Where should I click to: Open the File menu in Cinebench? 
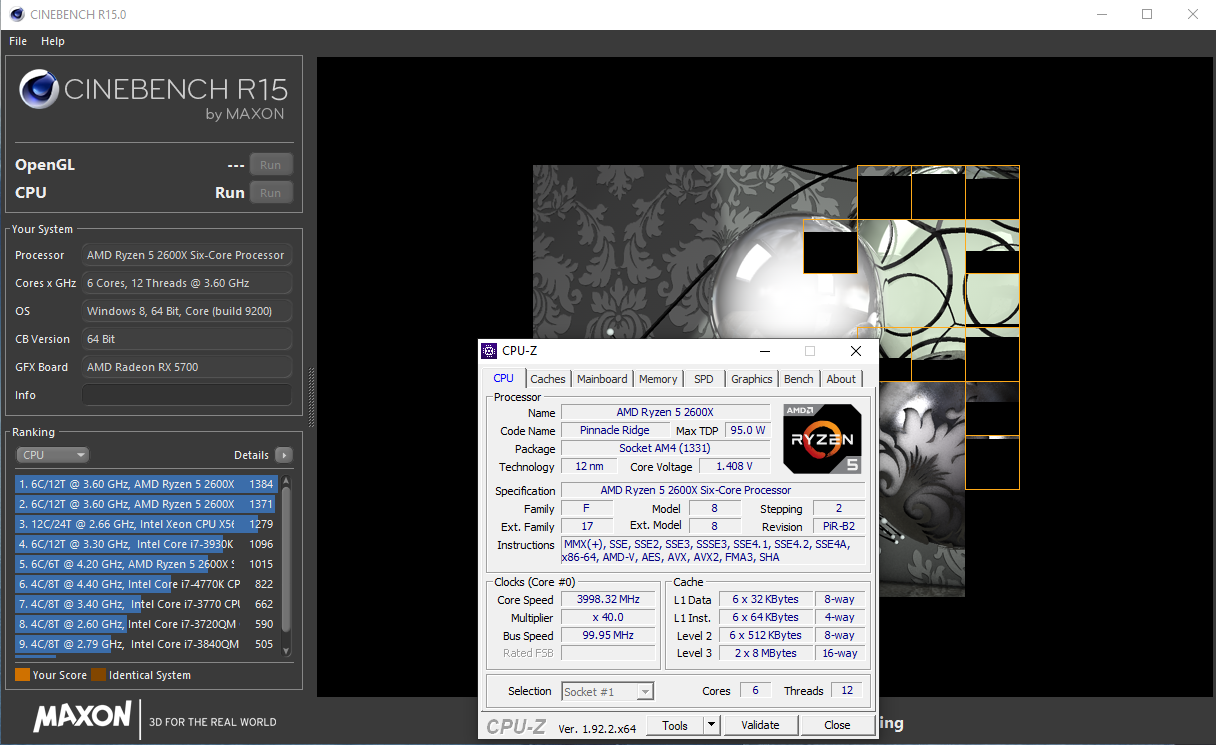coord(18,41)
